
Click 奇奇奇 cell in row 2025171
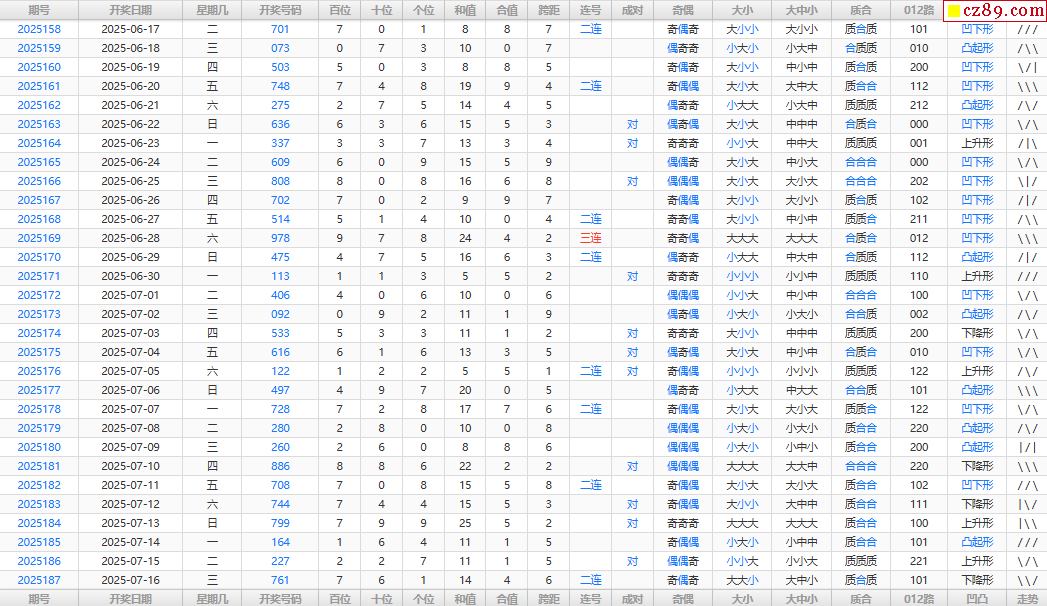point(682,276)
